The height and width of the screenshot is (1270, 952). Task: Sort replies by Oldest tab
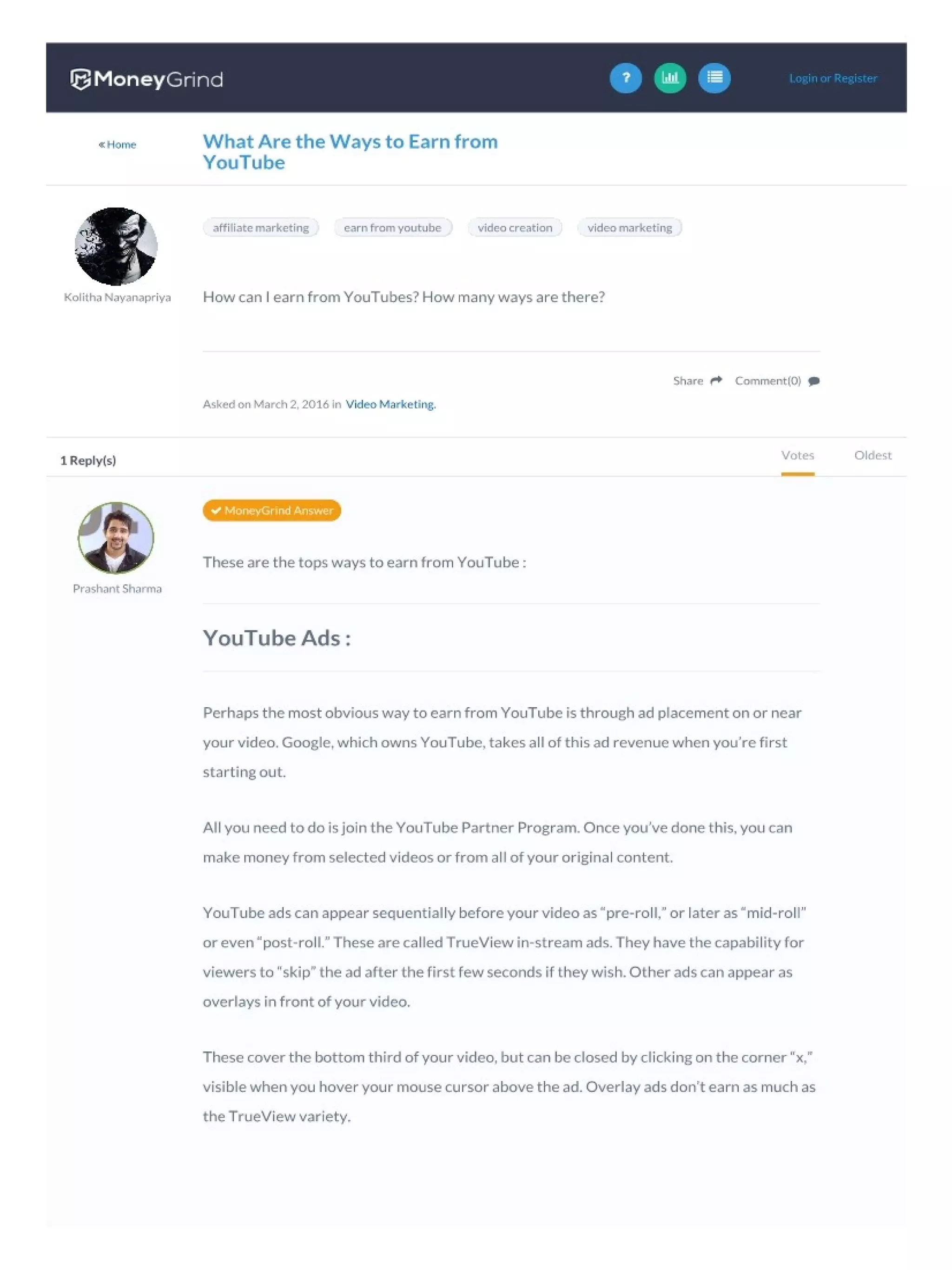(x=873, y=455)
